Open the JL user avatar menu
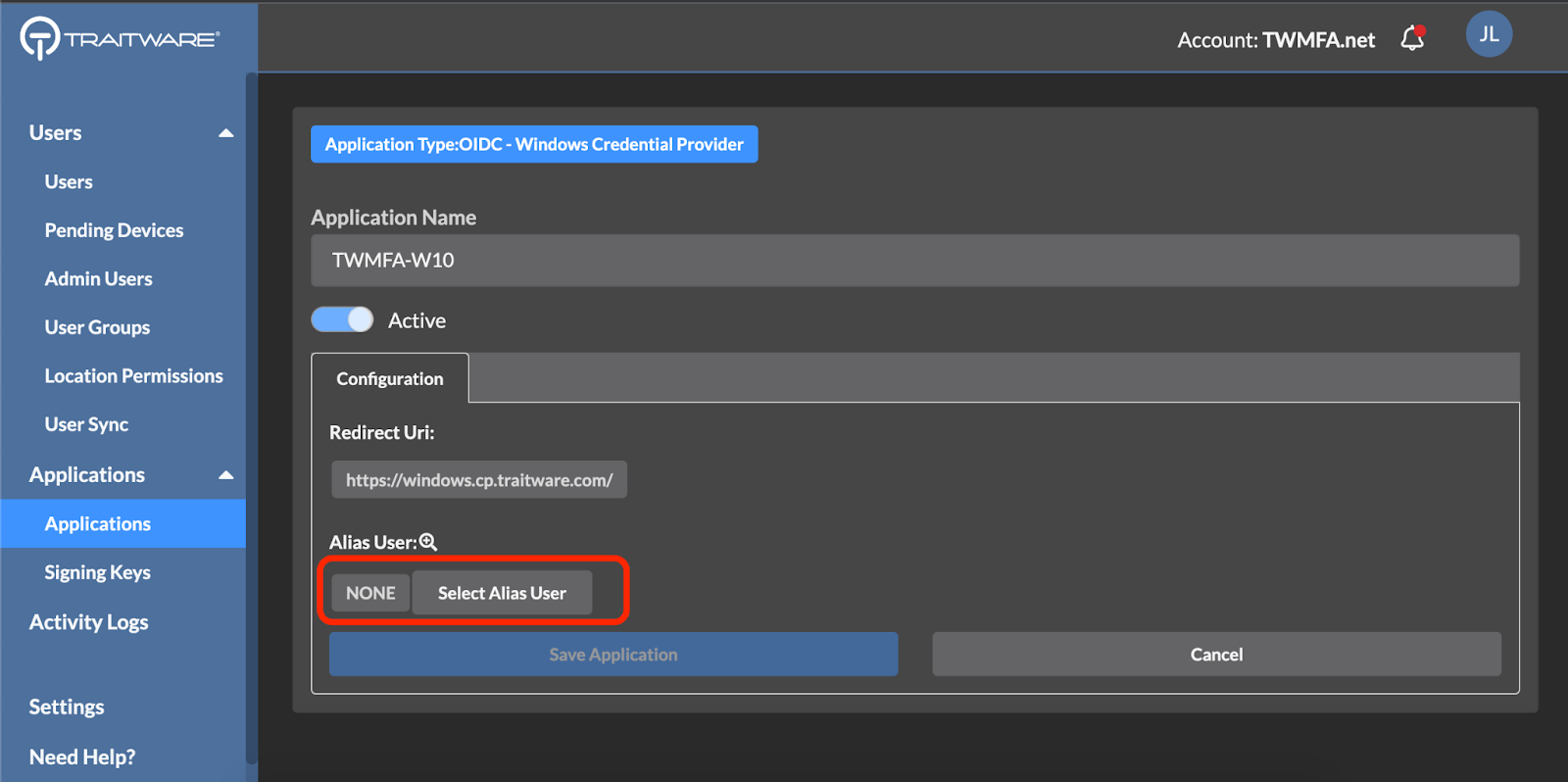Image resolution: width=1568 pixels, height=782 pixels. click(x=1489, y=34)
